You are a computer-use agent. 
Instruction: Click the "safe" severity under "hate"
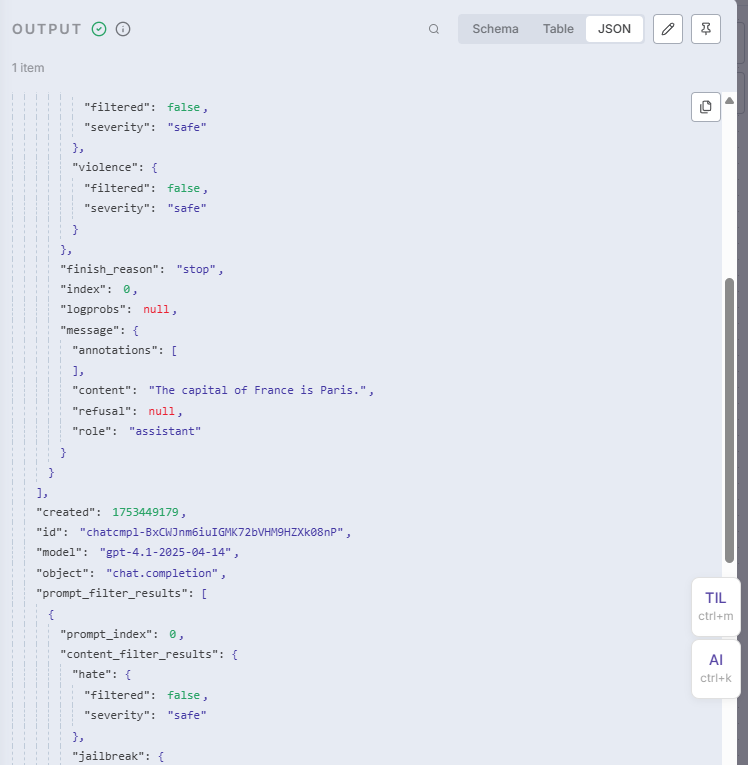[x=187, y=715]
